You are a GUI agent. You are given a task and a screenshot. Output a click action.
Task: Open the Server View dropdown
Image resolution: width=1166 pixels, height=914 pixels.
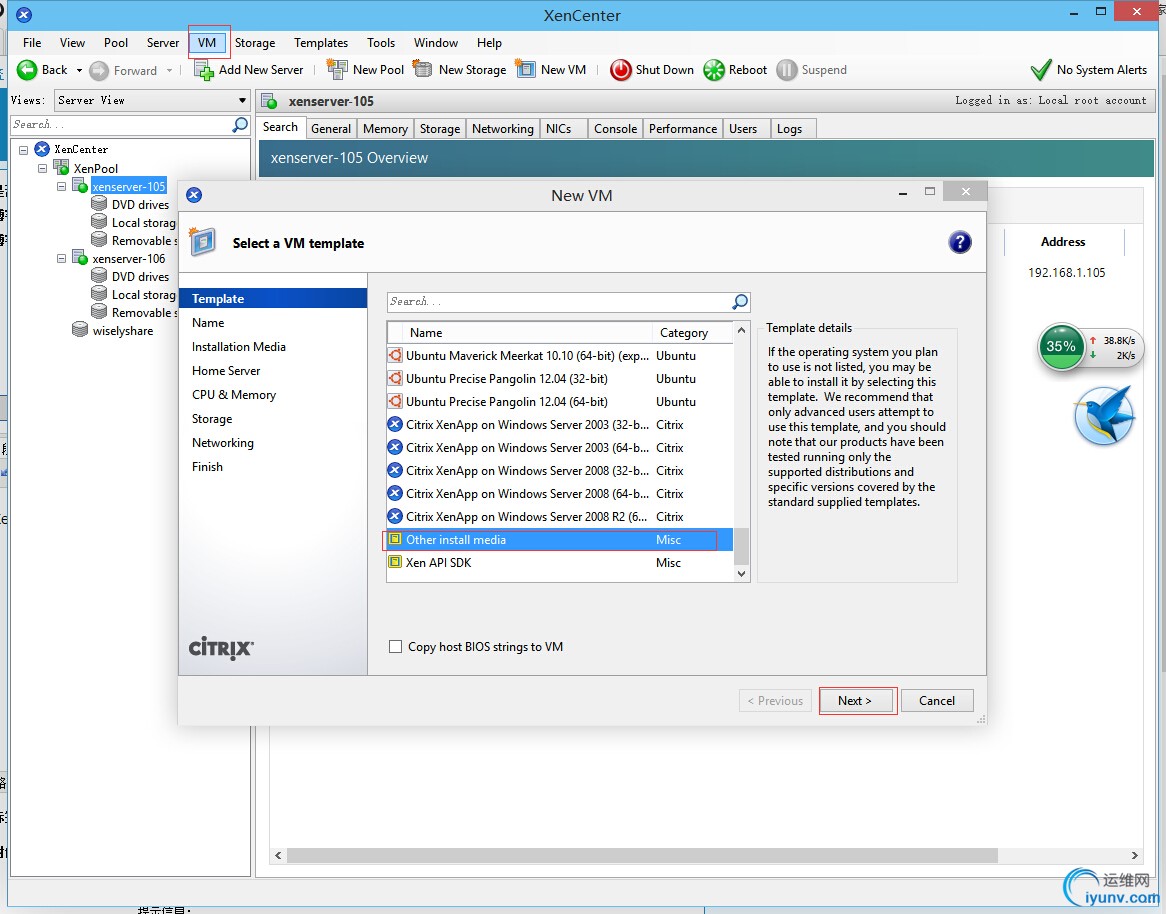coord(242,100)
